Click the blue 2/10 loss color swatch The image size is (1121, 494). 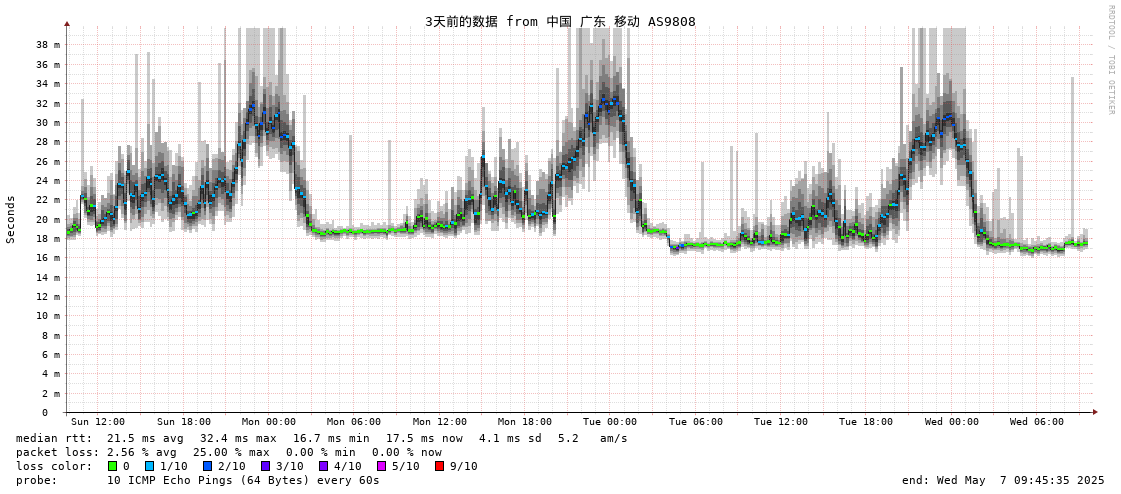tap(207, 466)
